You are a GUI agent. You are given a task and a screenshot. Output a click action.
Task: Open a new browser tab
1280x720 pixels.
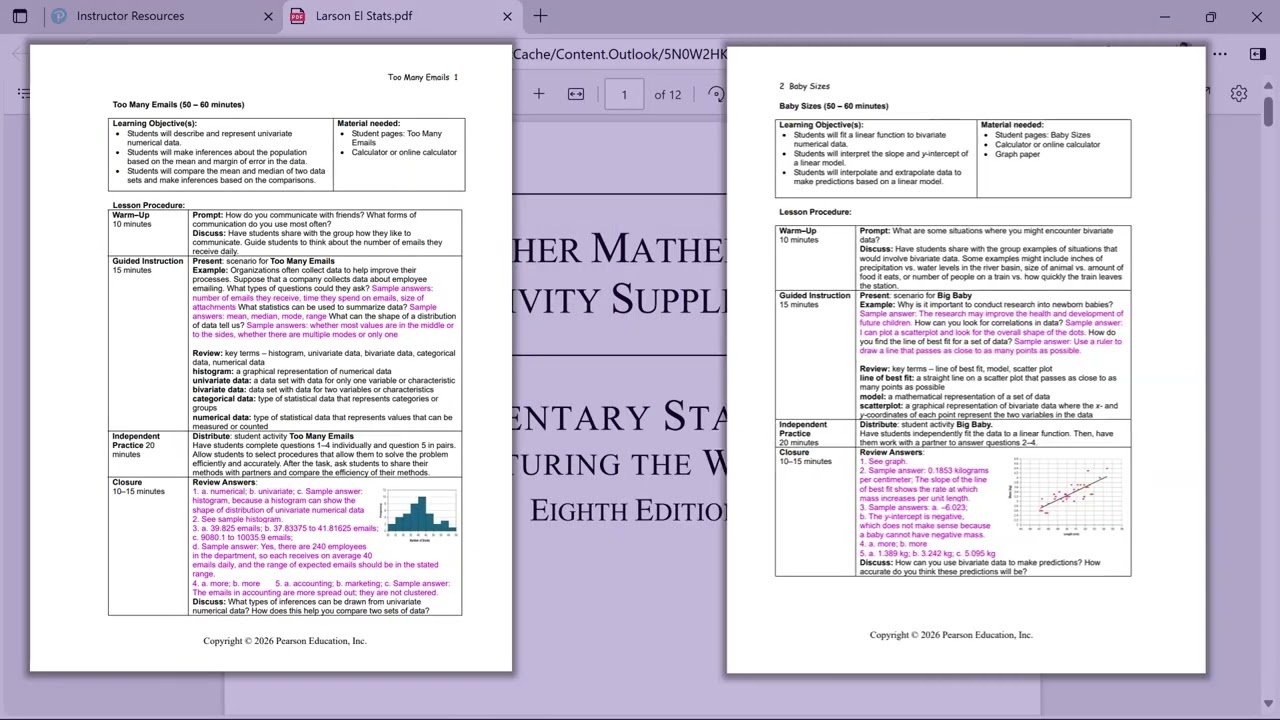click(540, 16)
